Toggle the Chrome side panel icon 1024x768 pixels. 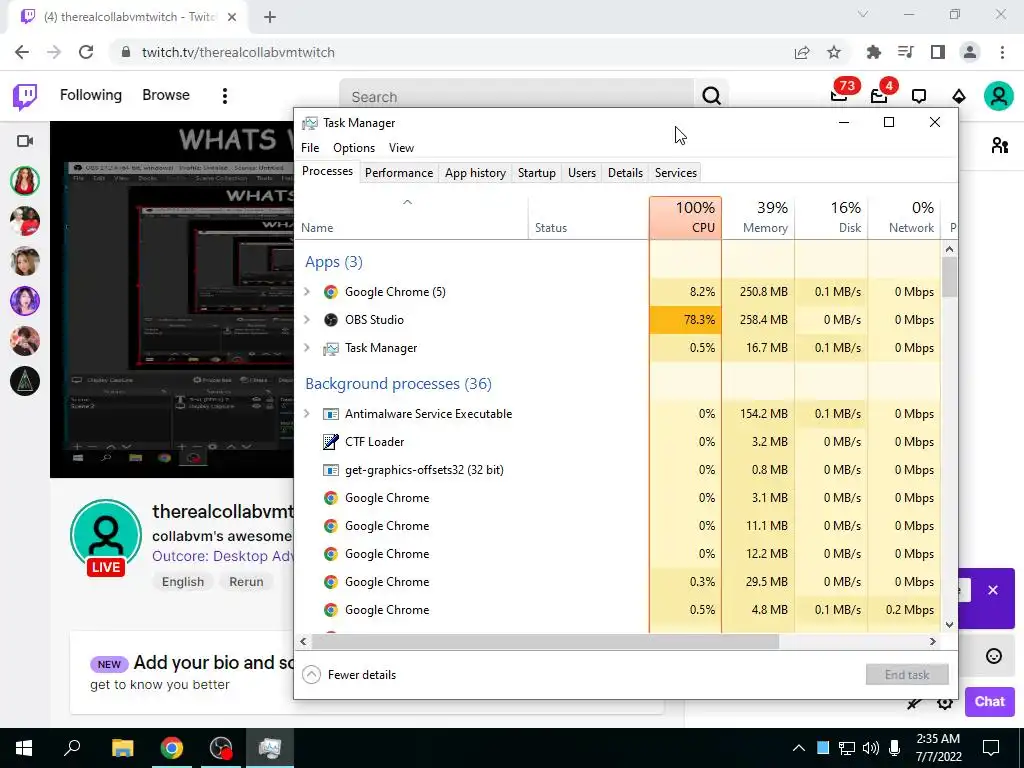tap(938, 52)
